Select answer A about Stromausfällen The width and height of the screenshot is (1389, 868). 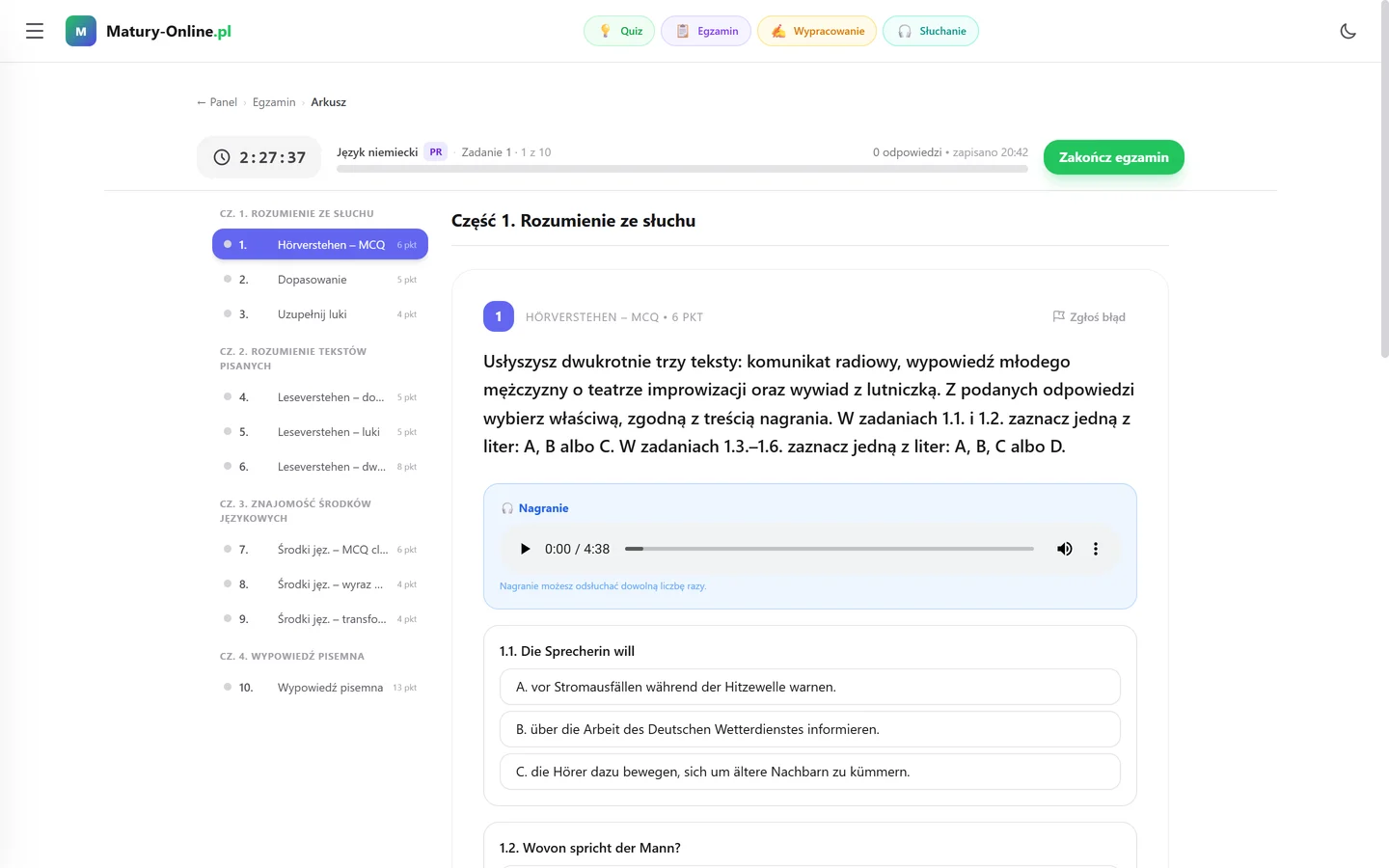click(x=810, y=687)
